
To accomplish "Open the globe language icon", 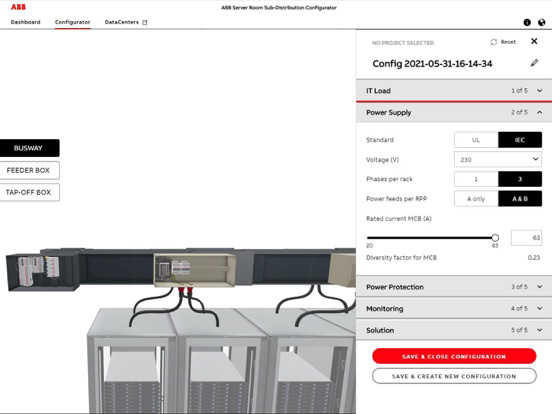I will click(x=541, y=23).
